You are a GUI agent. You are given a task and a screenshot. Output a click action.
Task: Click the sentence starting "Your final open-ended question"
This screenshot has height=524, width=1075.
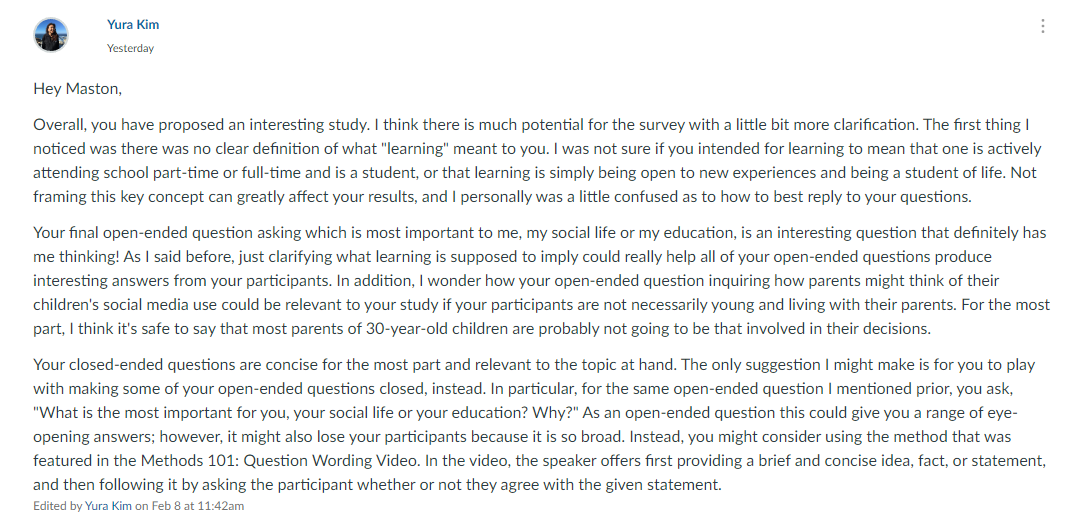pos(540,245)
